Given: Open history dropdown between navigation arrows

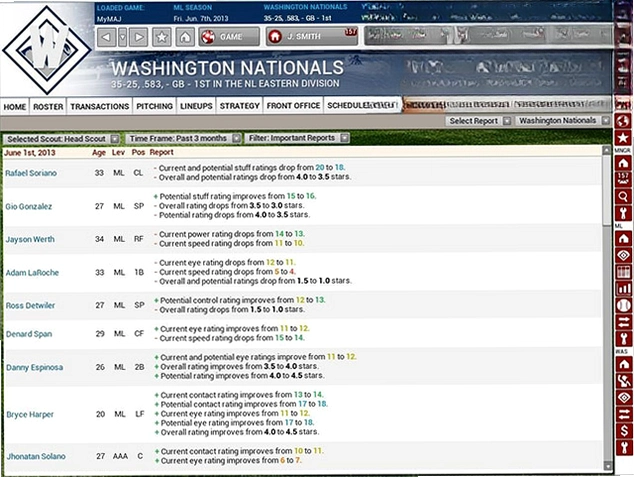Looking at the screenshot, I should (x=123, y=37).
